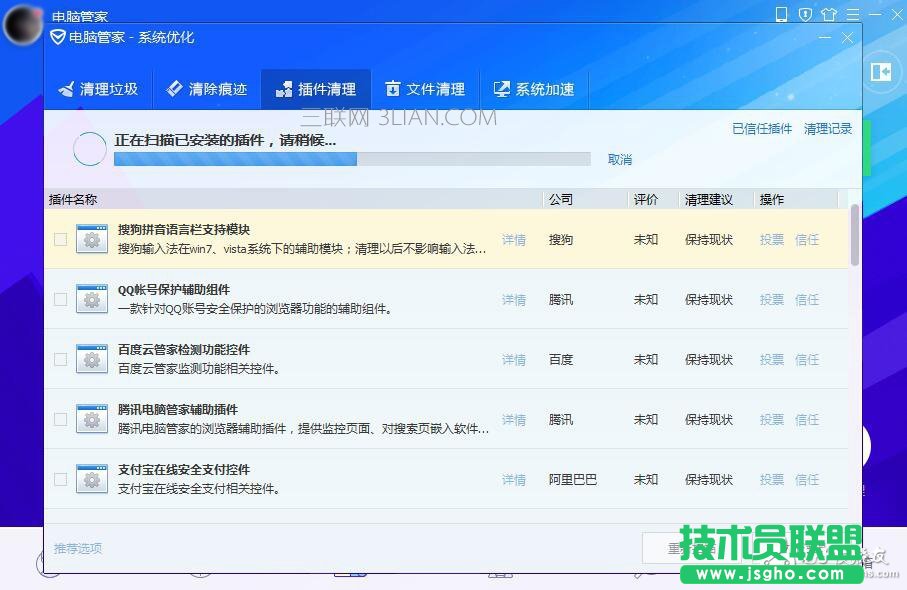The height and width of the screenshot is (590, 907).
Task: View the 清理记录 link
Action: pyautogui.click(x=828, y=129)
